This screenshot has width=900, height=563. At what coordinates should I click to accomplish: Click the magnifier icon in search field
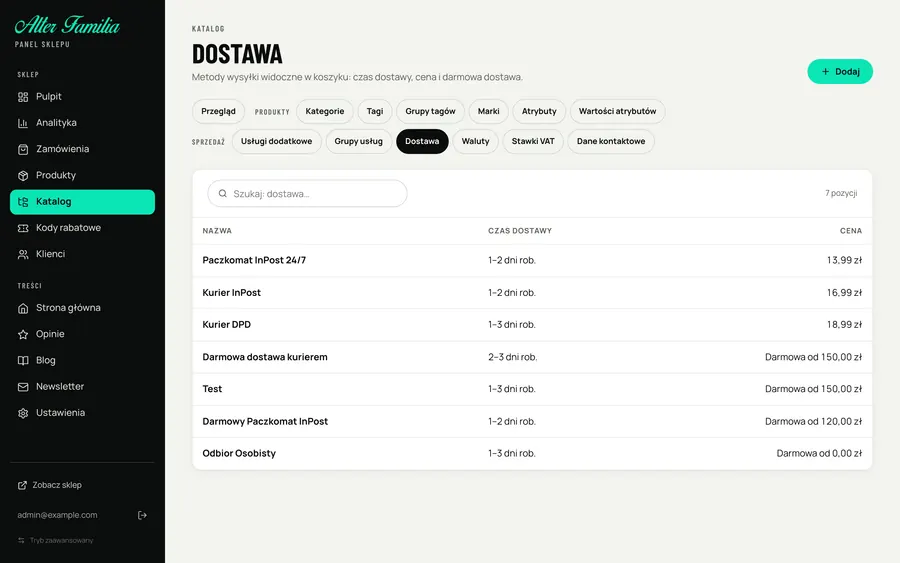223,194
